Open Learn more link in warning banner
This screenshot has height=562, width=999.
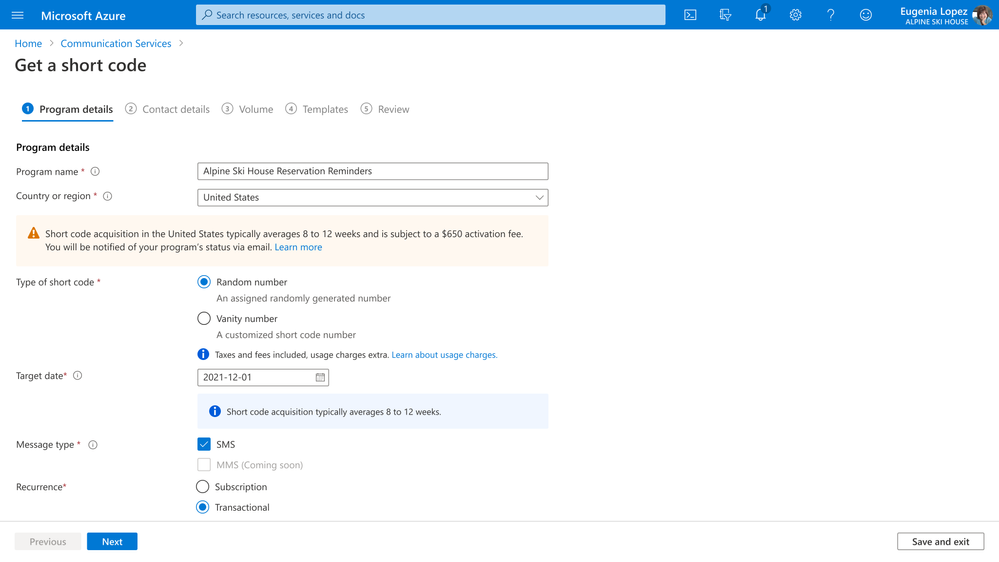click(298, 247)
